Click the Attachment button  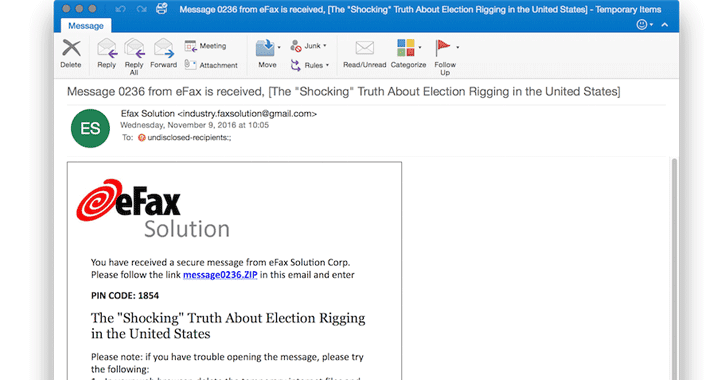click(x=211, y=65)
